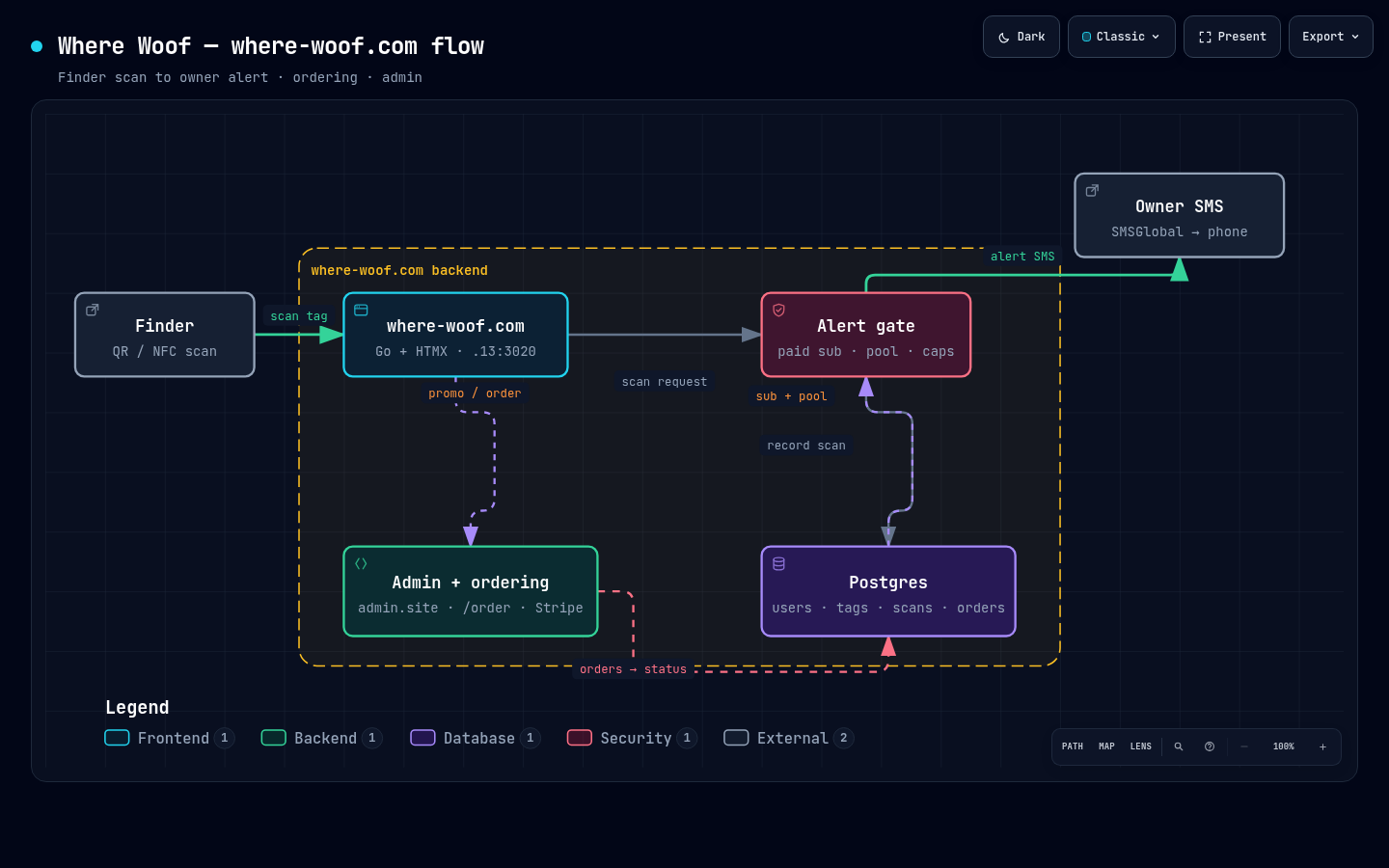Click the 100% zoom level indicator
Viewport: 1389px width, 868px height.
click(1283, 746)
